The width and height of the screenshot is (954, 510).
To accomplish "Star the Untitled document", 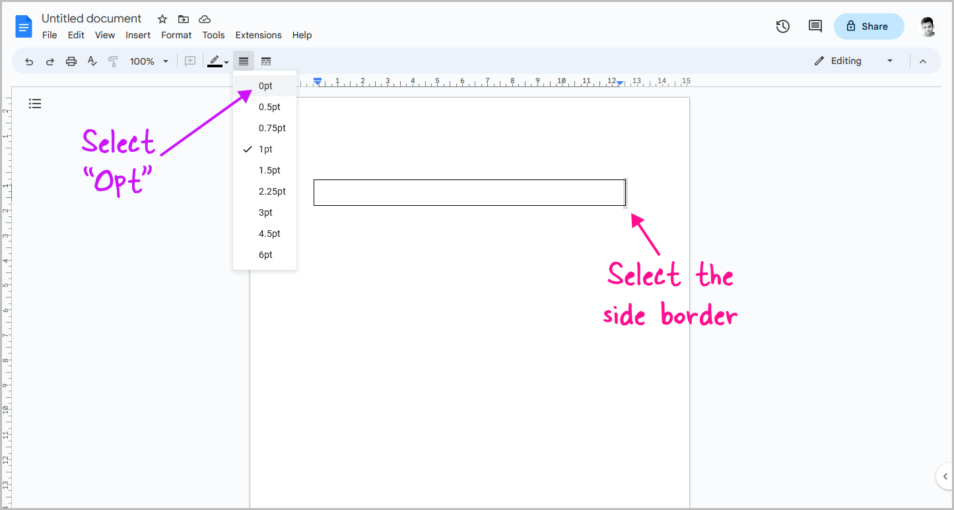I will pyautogui.click(x=162, y=19).
